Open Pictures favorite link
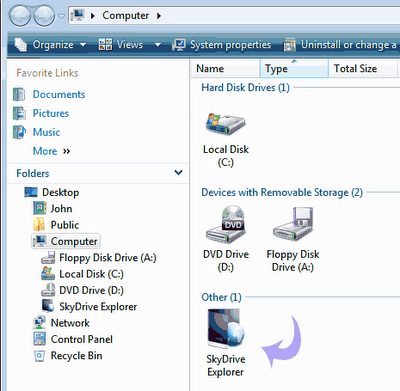Image resolution: width=400 pixels, height=391 pixels. pos(51,113)
